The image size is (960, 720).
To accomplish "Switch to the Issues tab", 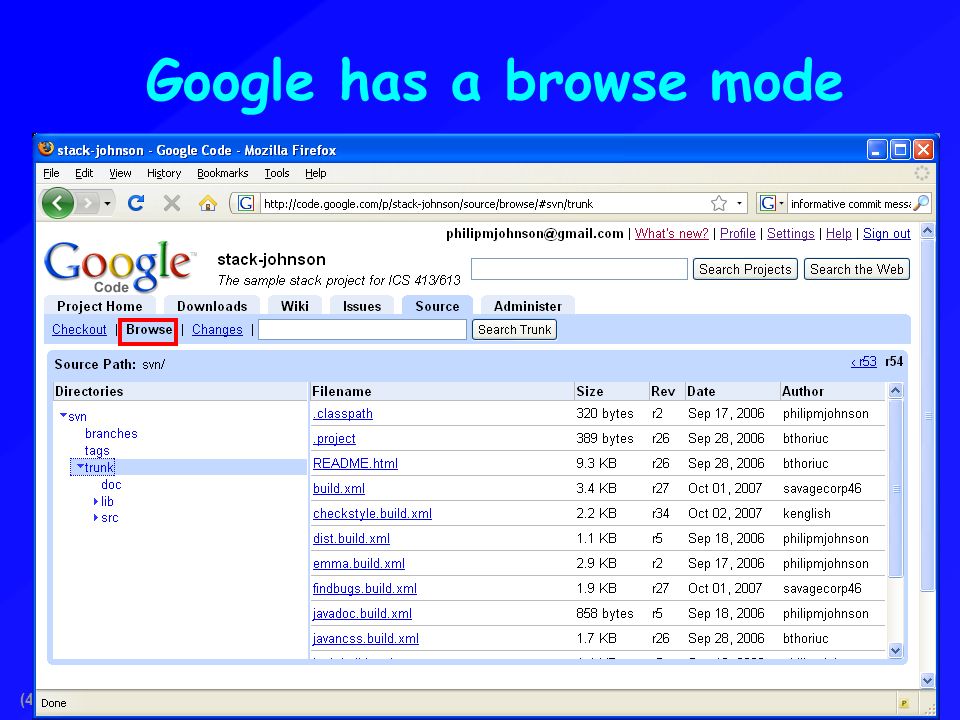I will click(x=362, y=306).
